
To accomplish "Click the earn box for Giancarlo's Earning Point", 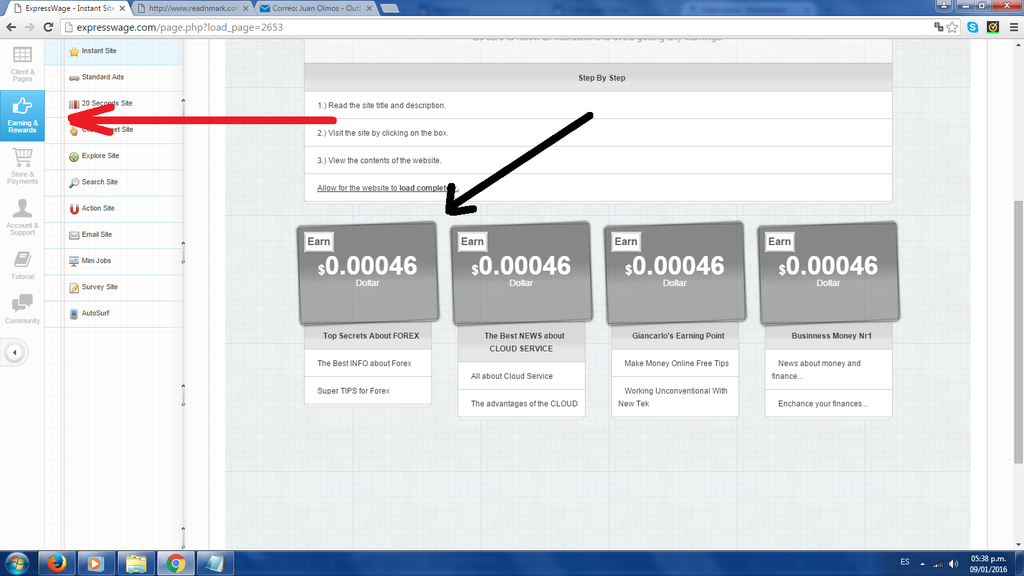I will (x=675, y=273).
